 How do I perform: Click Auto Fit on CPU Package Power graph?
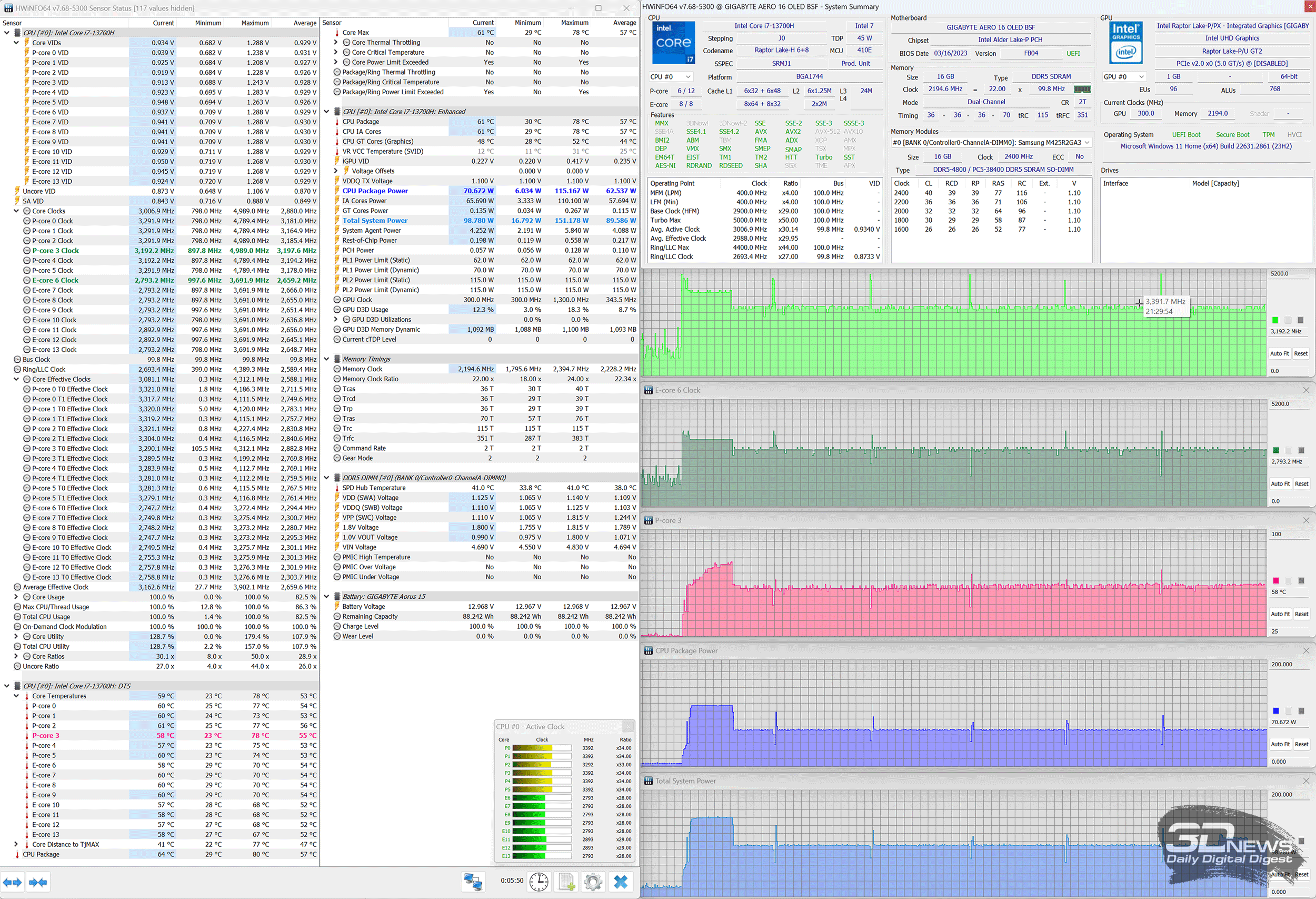(1280, 744)
